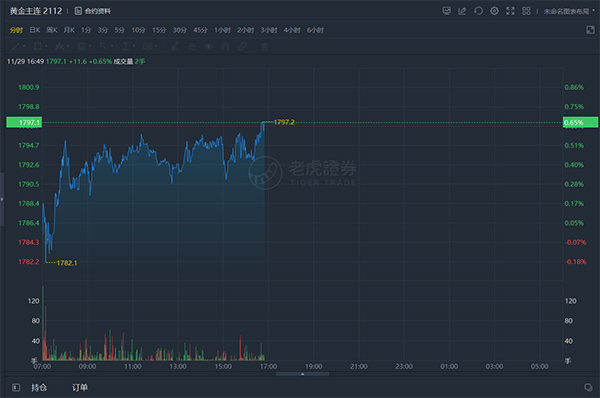Click the time axis scroll handle below chart
Viewport: 600px width, 398px height.
click(x=302, y=374)
